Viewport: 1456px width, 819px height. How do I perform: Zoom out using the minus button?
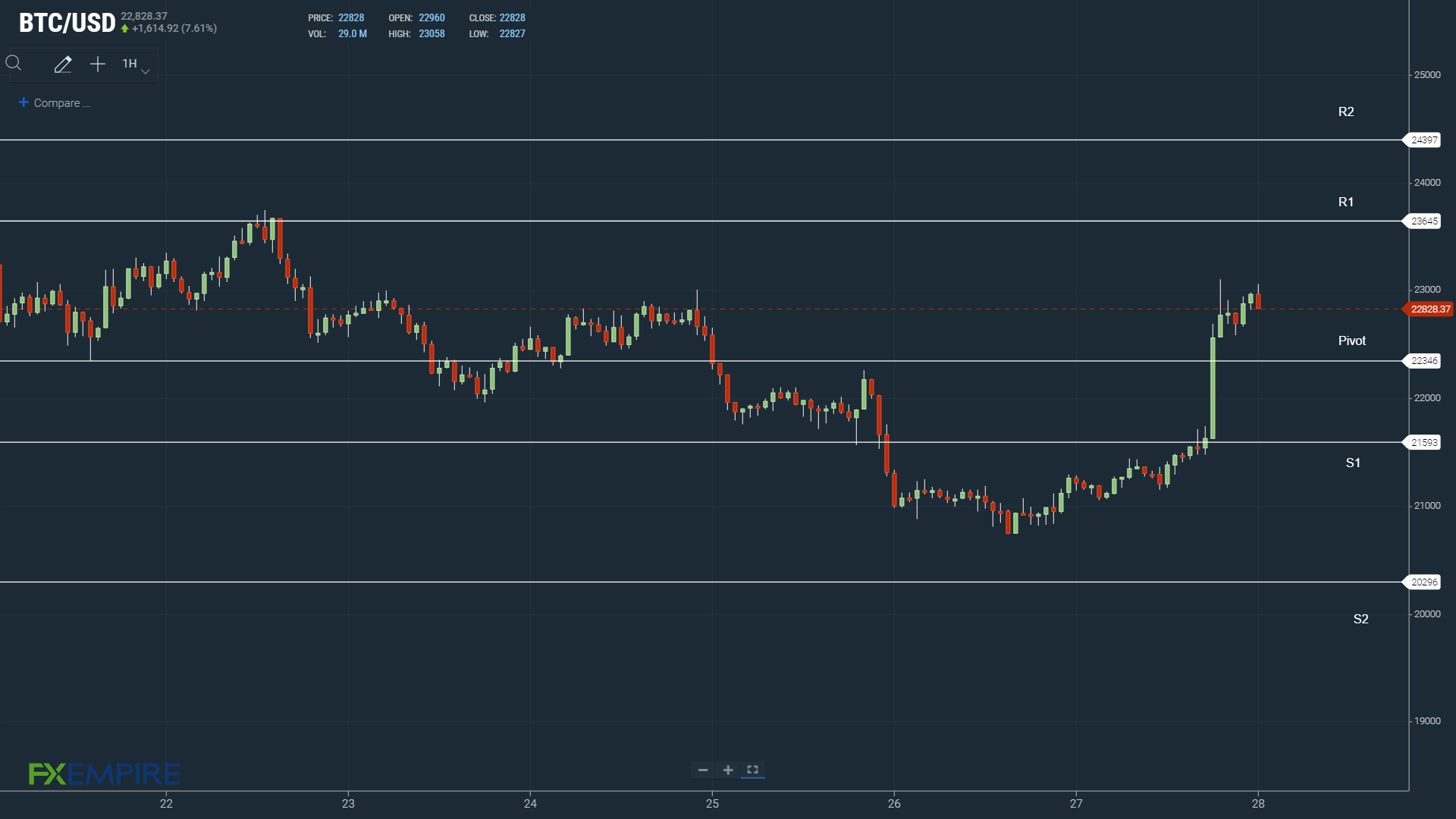703,770
